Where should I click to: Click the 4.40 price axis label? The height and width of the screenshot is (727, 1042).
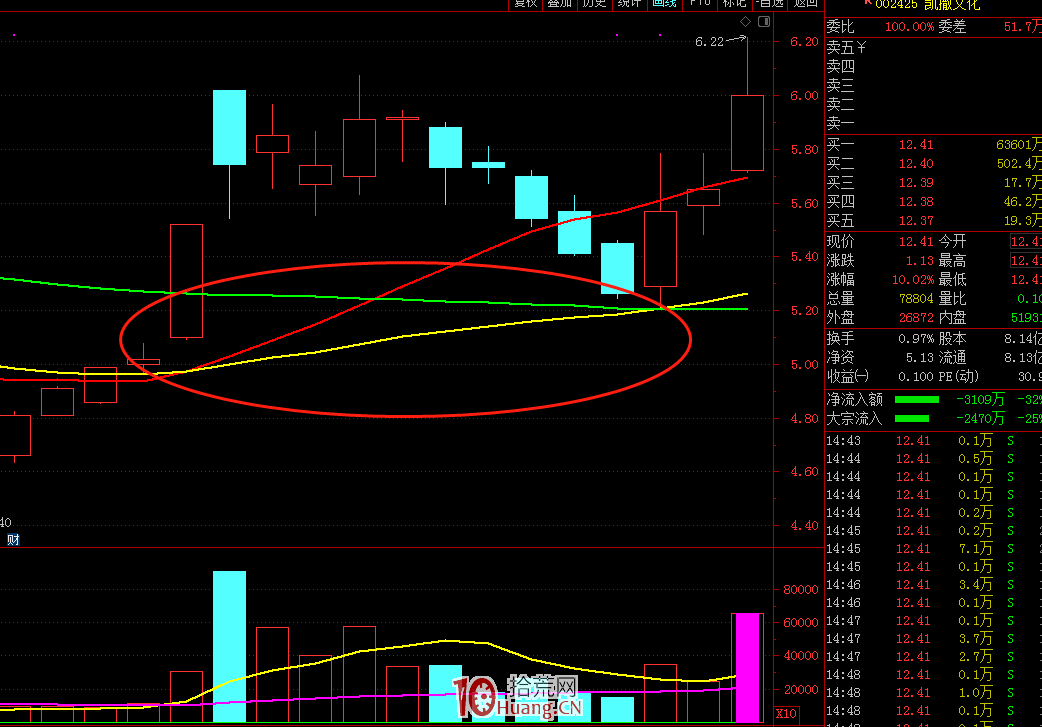pos(804,526)
